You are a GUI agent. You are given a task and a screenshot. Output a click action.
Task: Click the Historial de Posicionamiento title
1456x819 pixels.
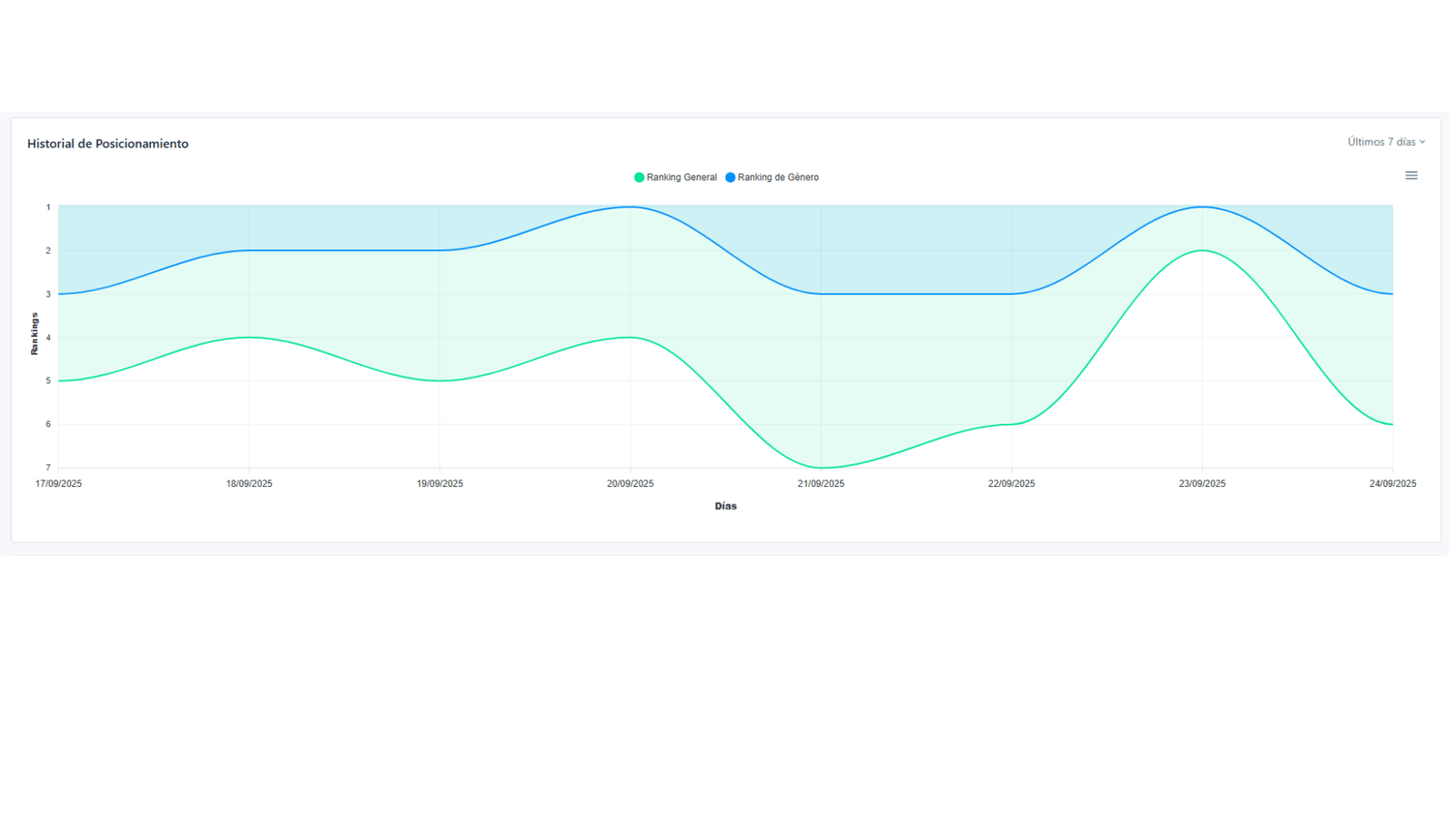point(107,144)
